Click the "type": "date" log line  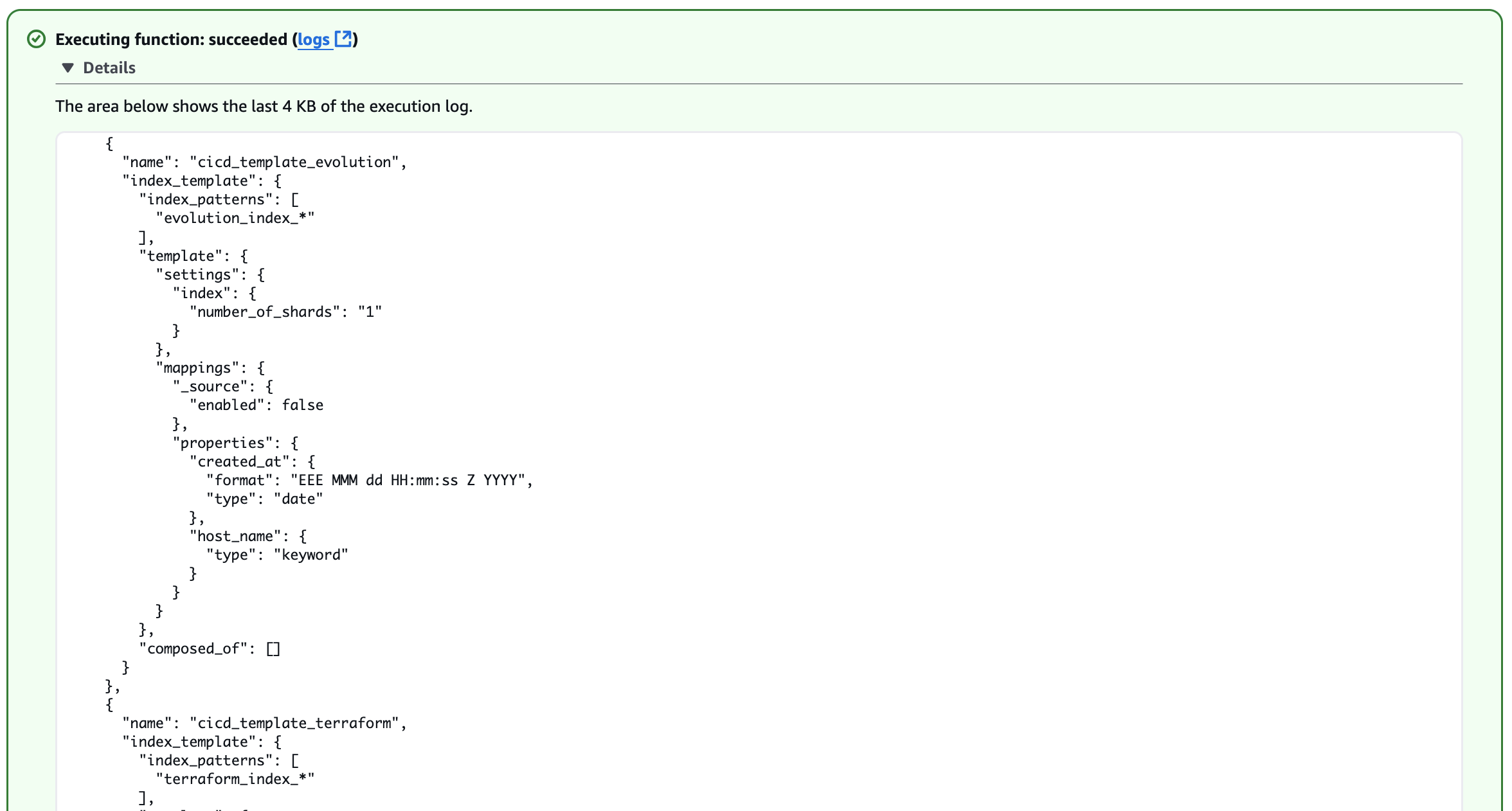tap(264, 499)
